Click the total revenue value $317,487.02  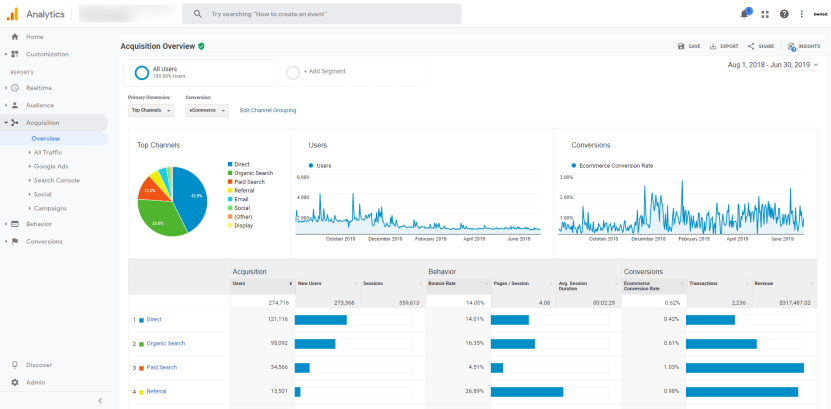click(794, 303)
